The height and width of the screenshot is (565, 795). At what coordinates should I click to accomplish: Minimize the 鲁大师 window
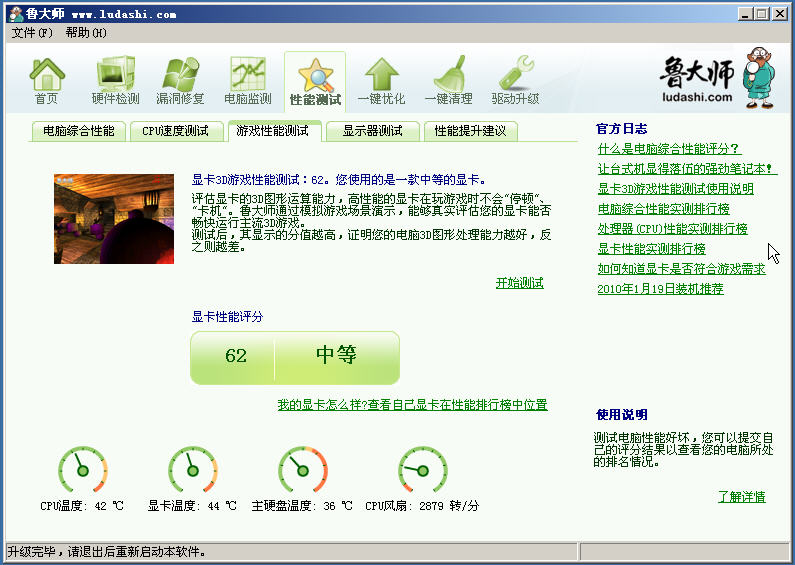click(x=744, y=14)
